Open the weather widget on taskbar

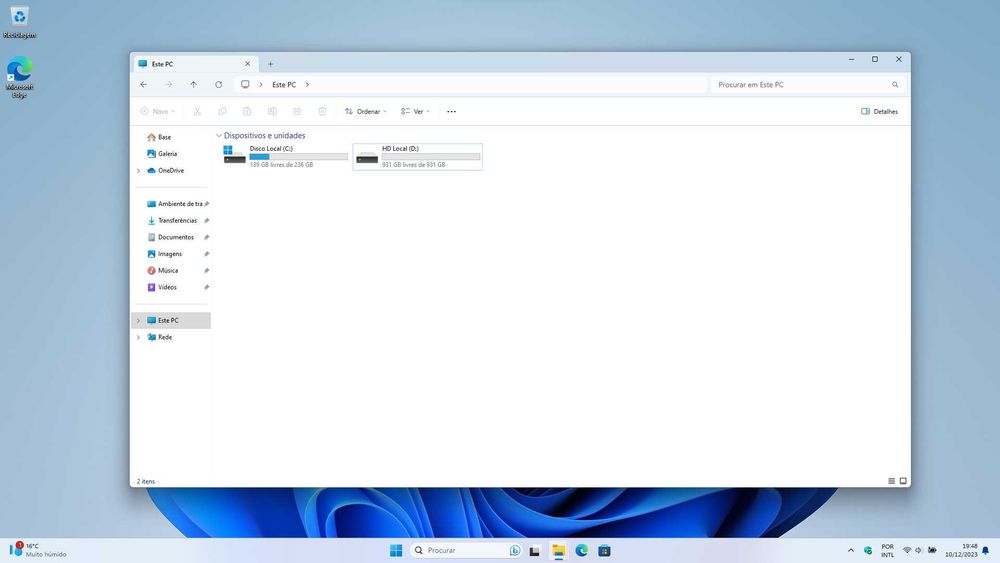point(38,550)
